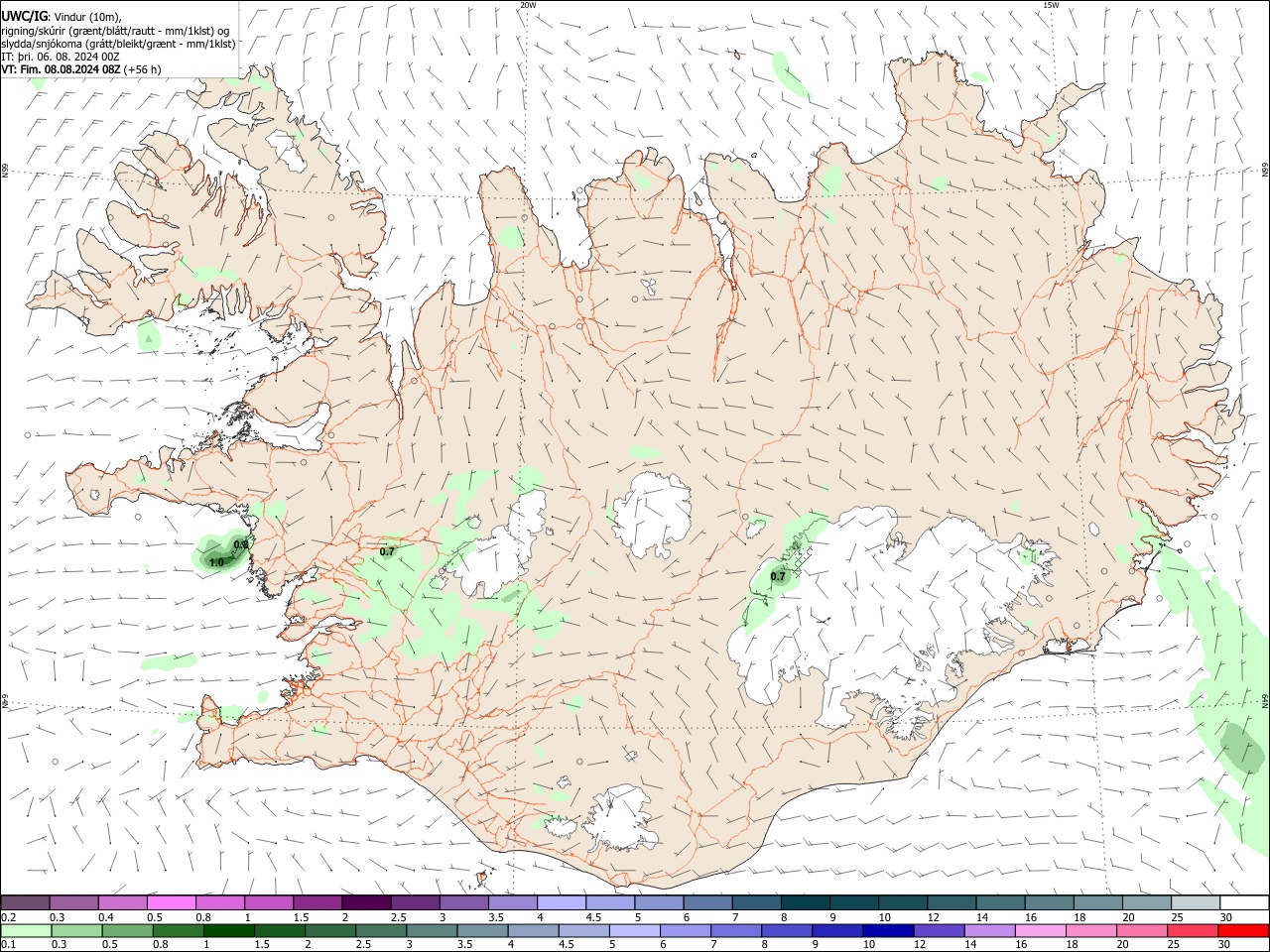Image resolution: width=1270 pixels, height=952 pixels.
Task: Click the UWC/IG title in the header box
Action: coord(25,16)
